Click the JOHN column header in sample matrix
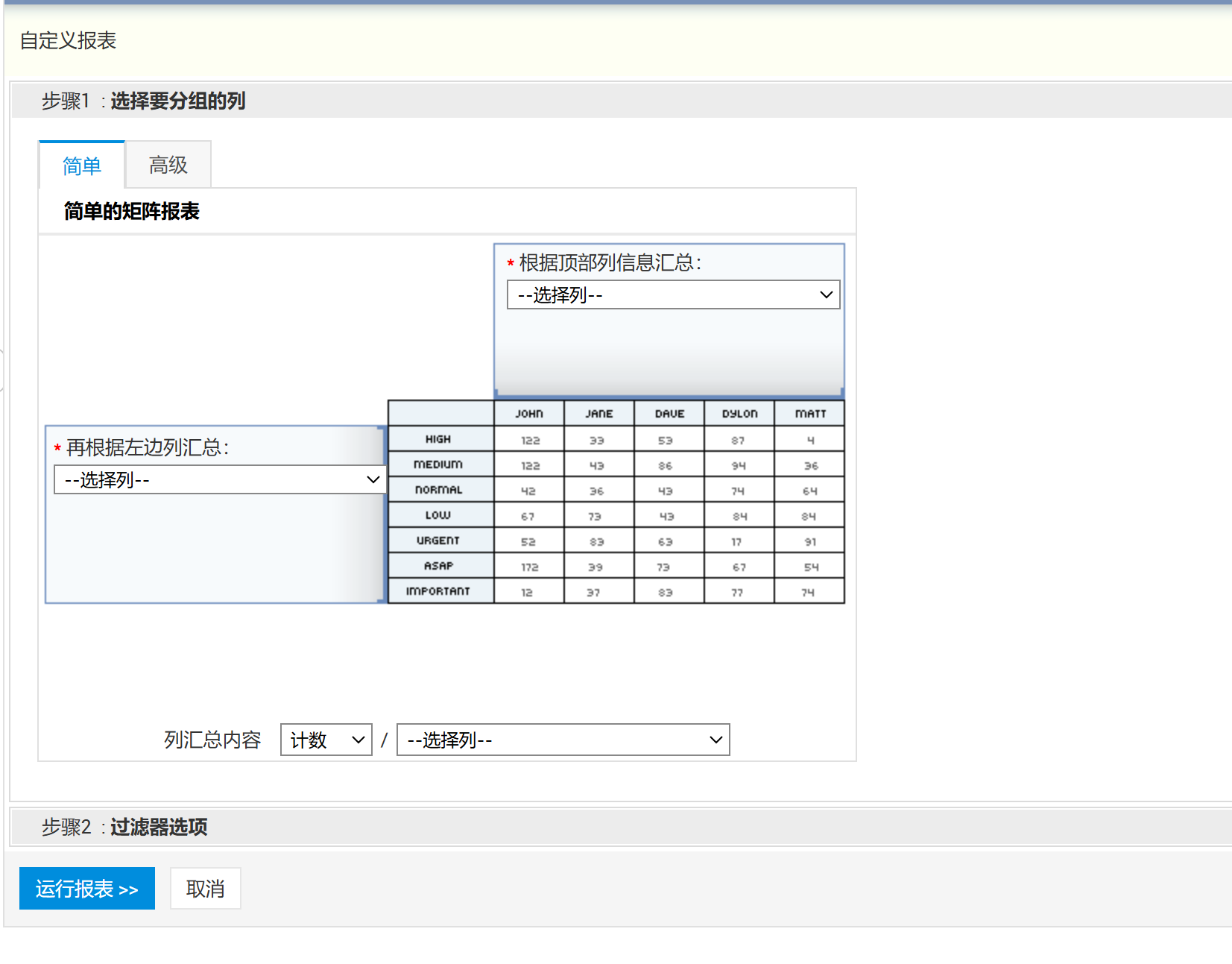This screenshot has height=964, width=1232. pyautogui.click(x=529, y=414)
